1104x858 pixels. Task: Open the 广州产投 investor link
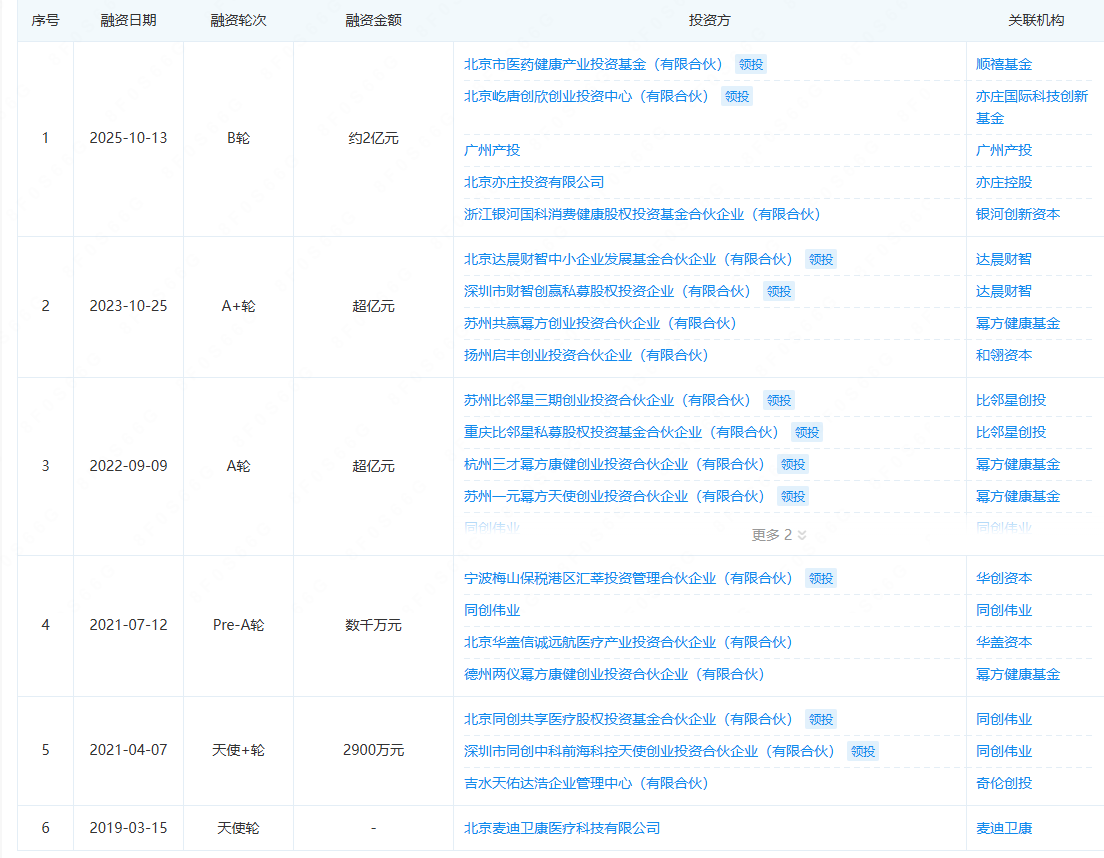[x=492, y=150]
